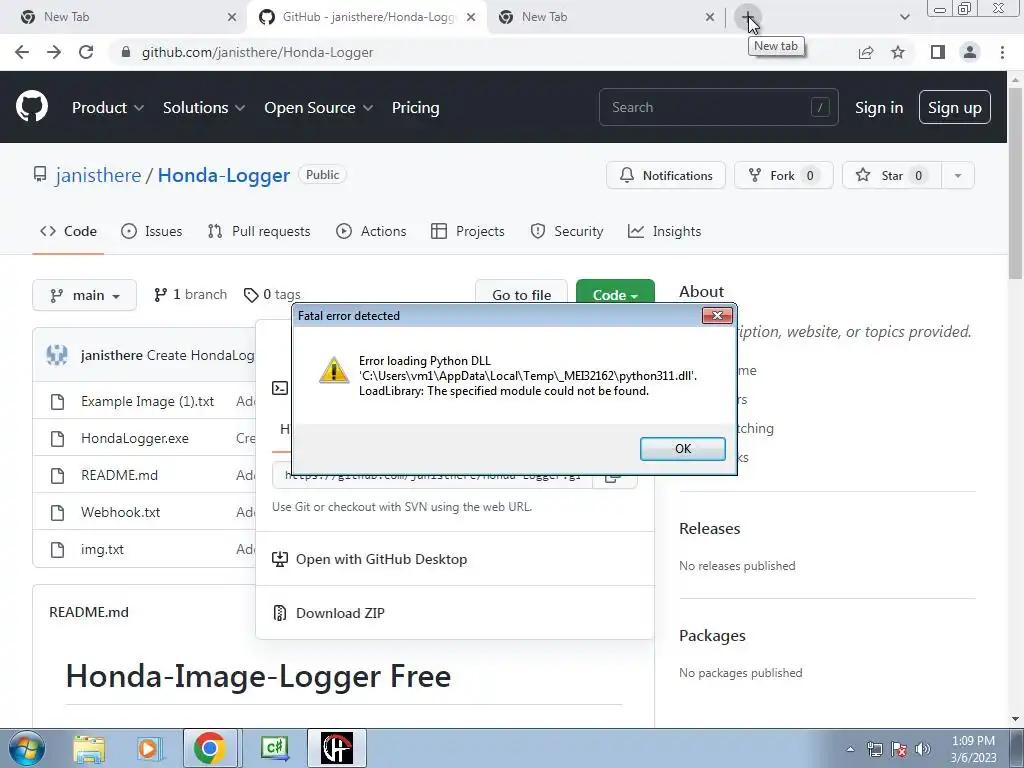
Task: Open the janisthere owner link
Action: click(98, 175)
